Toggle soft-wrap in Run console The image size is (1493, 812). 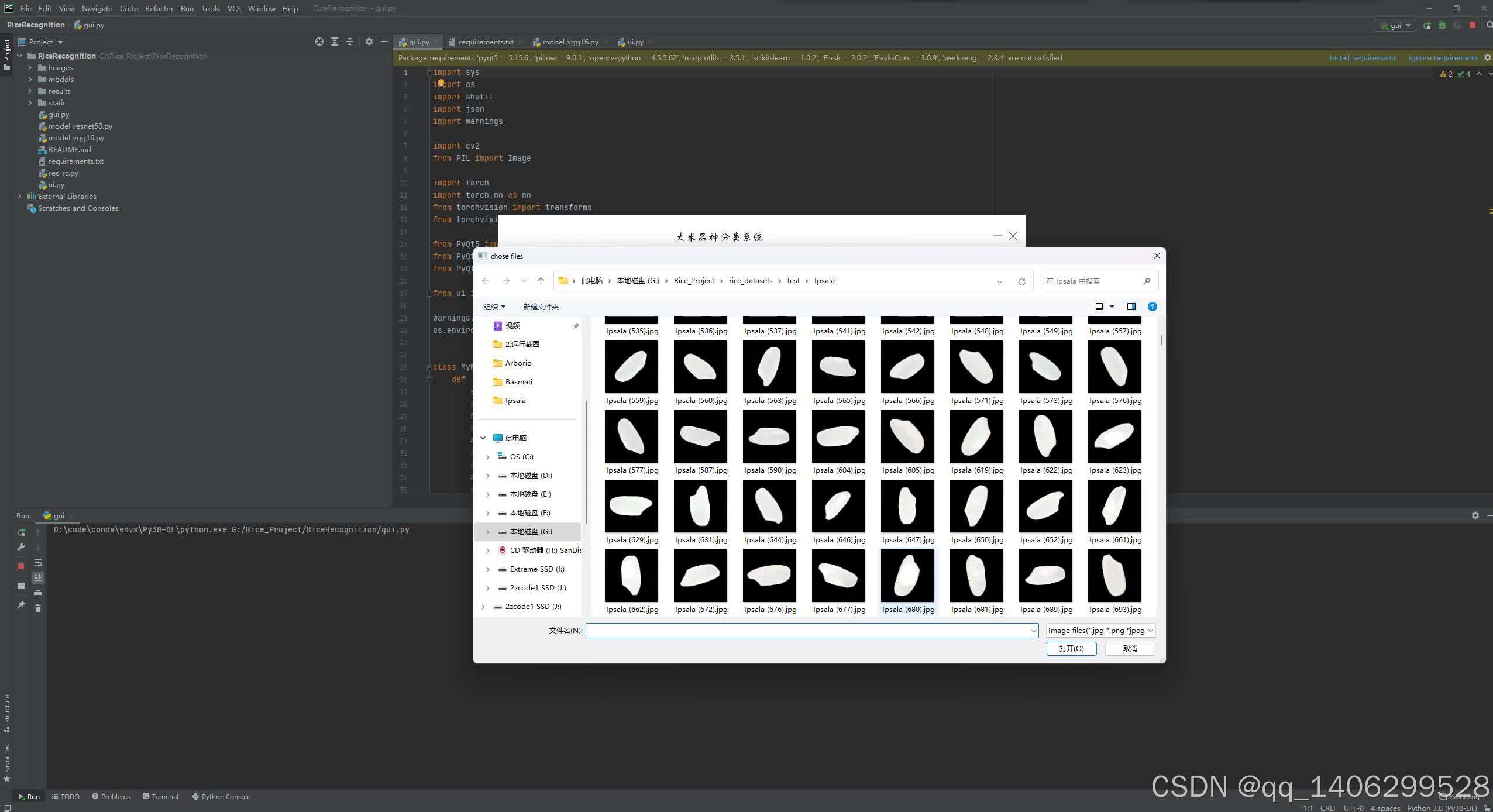[38, 563]
